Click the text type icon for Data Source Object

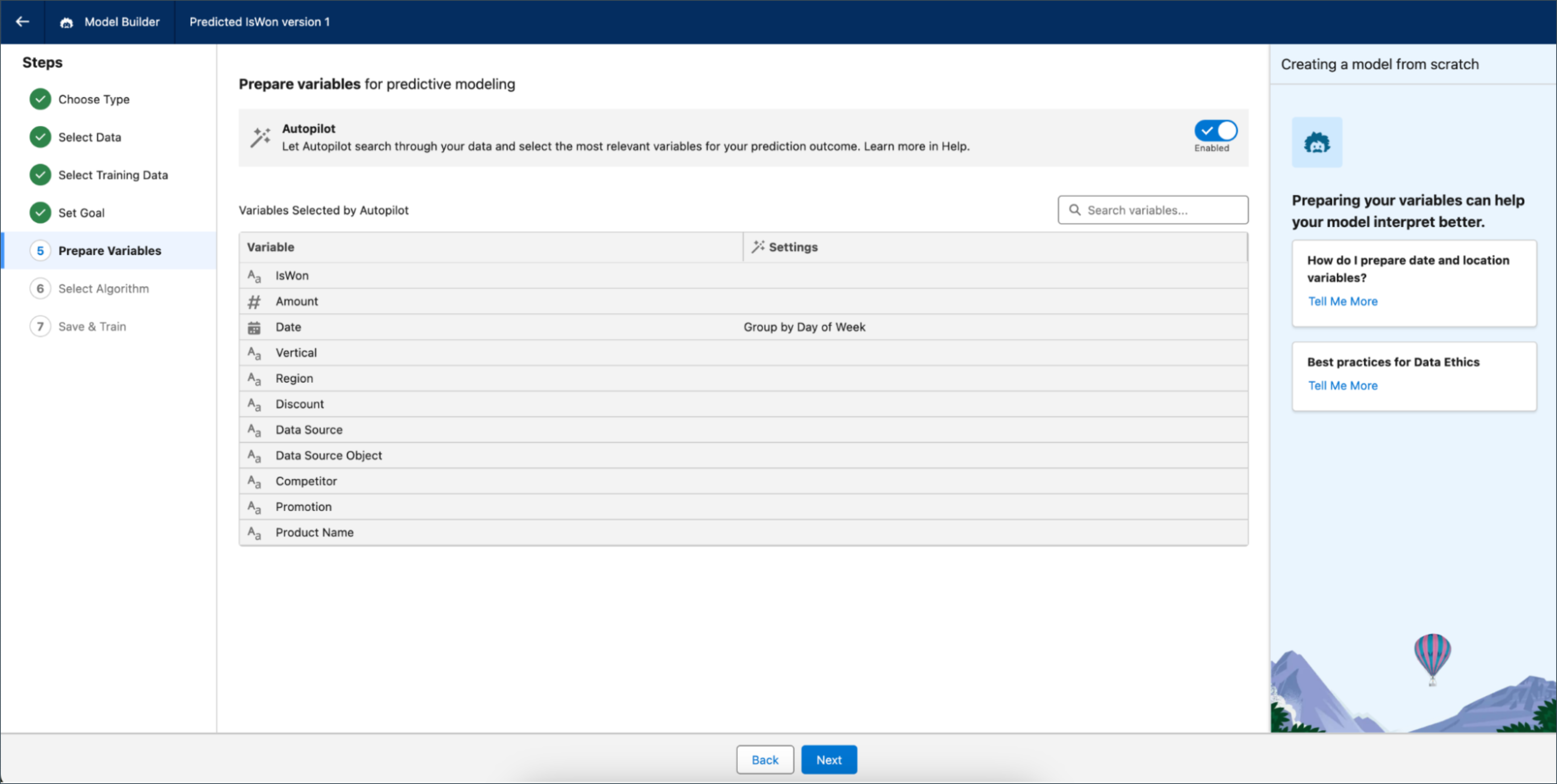[254, 456]
